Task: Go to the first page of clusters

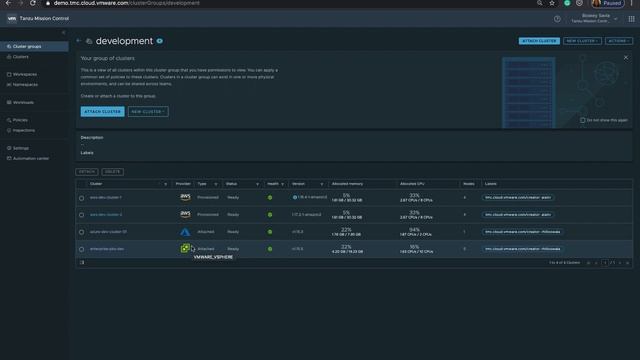Action: pyautogui.click(x=588, y=263)
